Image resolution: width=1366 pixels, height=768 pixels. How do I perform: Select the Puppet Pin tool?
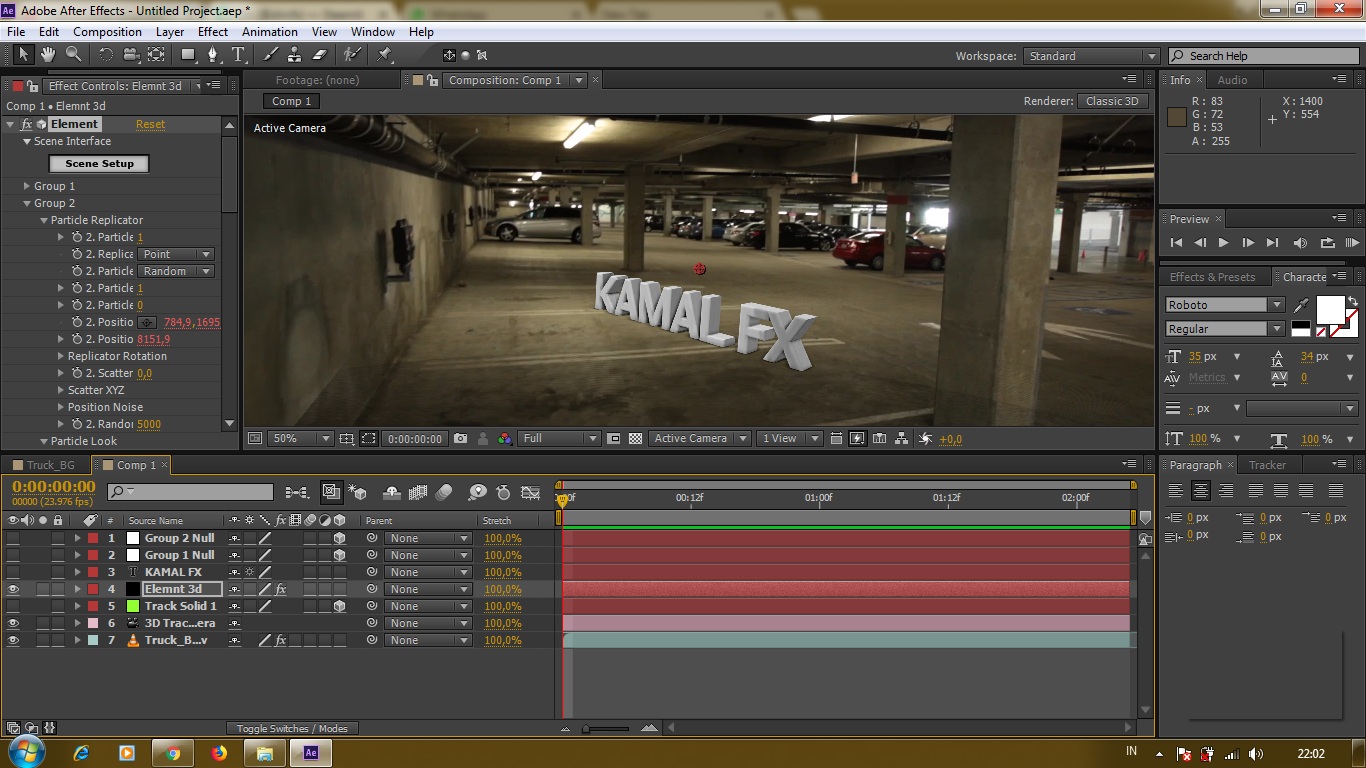click(x=385, y=55)
